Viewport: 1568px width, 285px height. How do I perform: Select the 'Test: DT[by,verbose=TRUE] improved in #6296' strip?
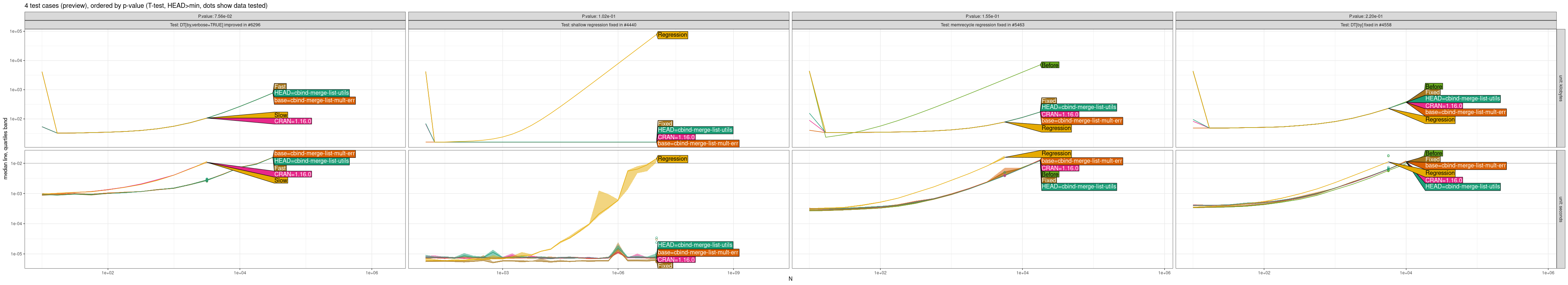(215, 25)
